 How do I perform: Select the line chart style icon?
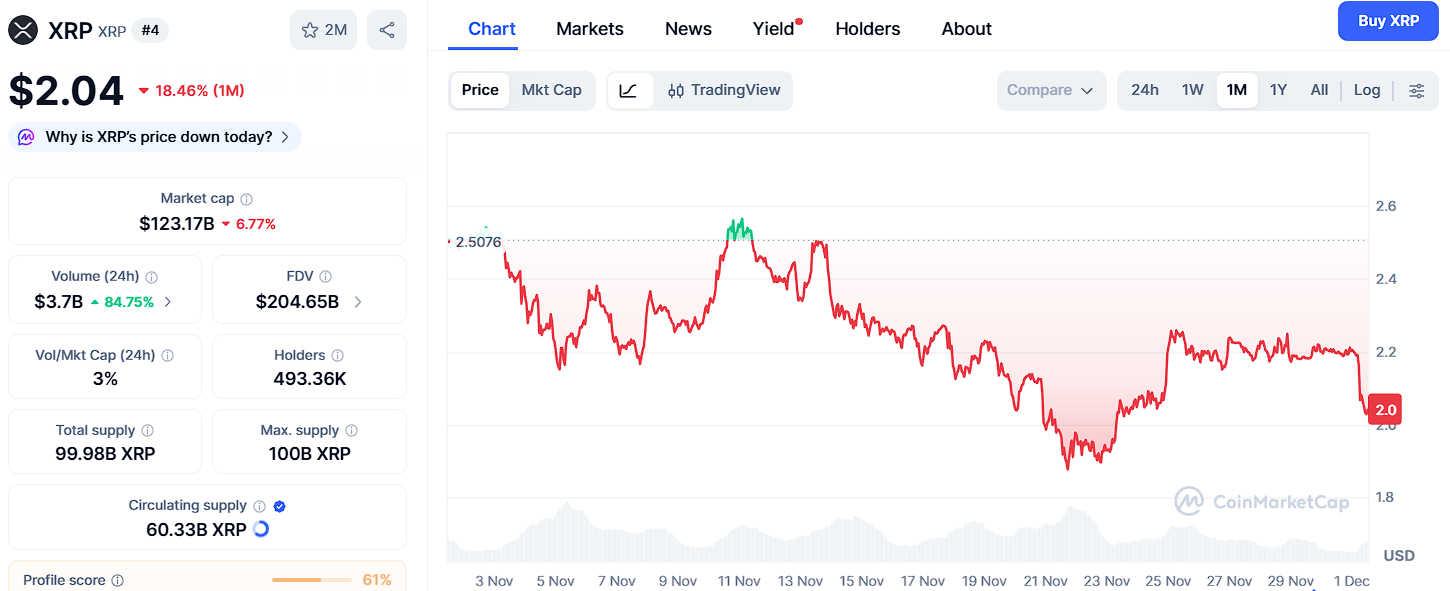629,90
